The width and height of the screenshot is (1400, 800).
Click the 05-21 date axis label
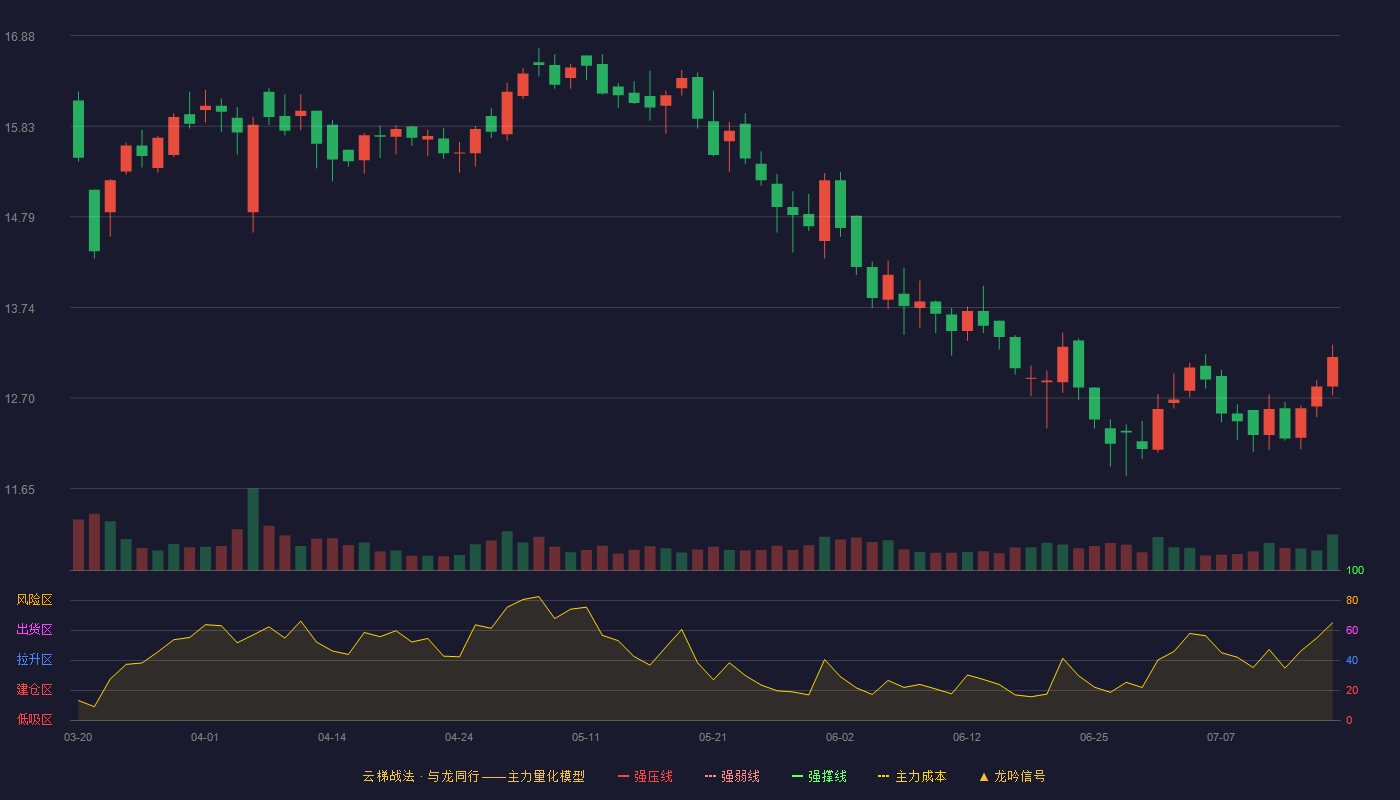tap(713, 737)
